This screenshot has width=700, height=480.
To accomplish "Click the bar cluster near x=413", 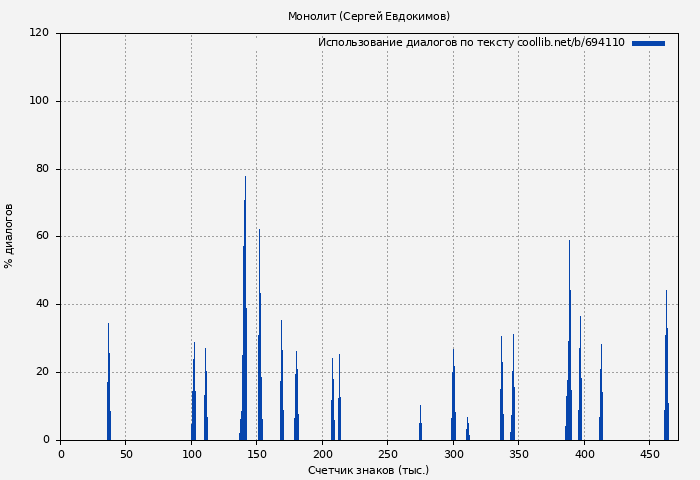I will click(x=601, y=400).
